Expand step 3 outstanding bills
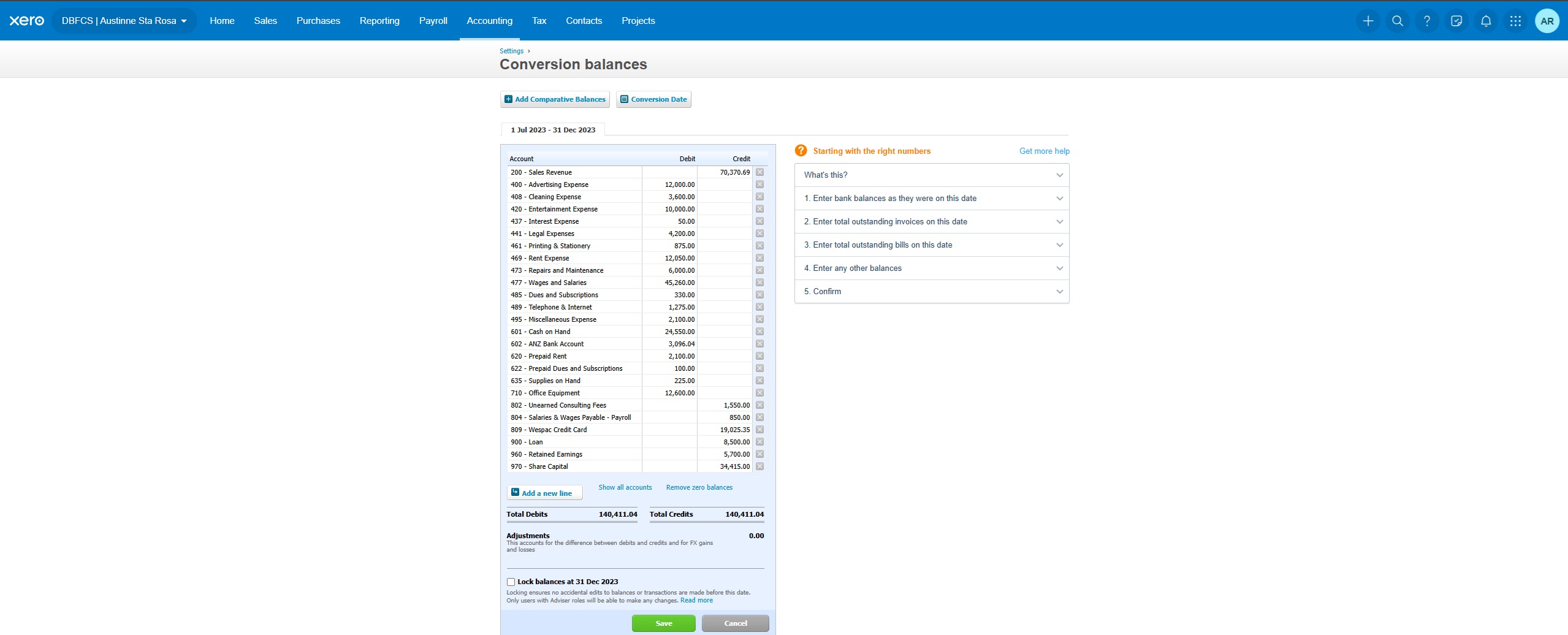 point(932,245)
